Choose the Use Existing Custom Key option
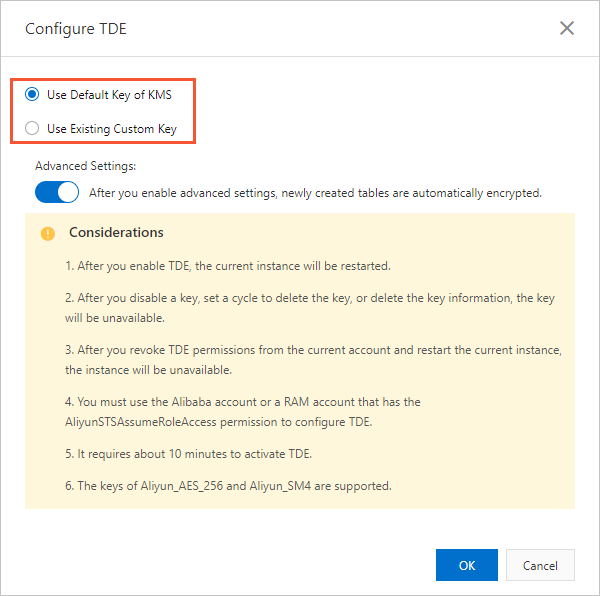 pos(32,128)
